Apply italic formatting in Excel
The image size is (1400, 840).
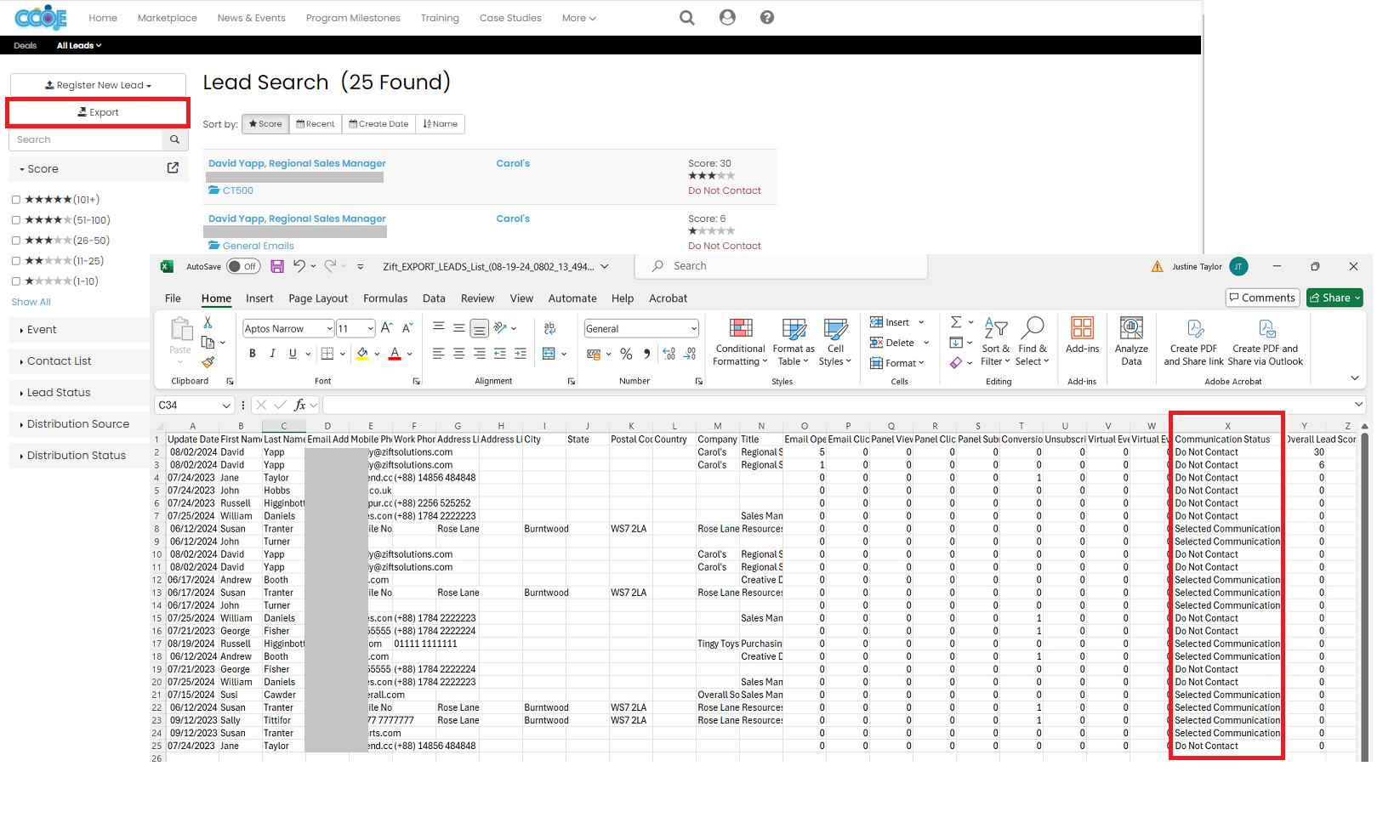[272, 354]
